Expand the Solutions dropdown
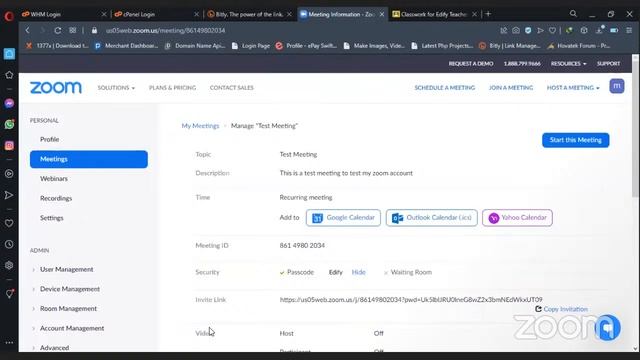Screen dimensions: 640x360 click(x=116, y=88)
